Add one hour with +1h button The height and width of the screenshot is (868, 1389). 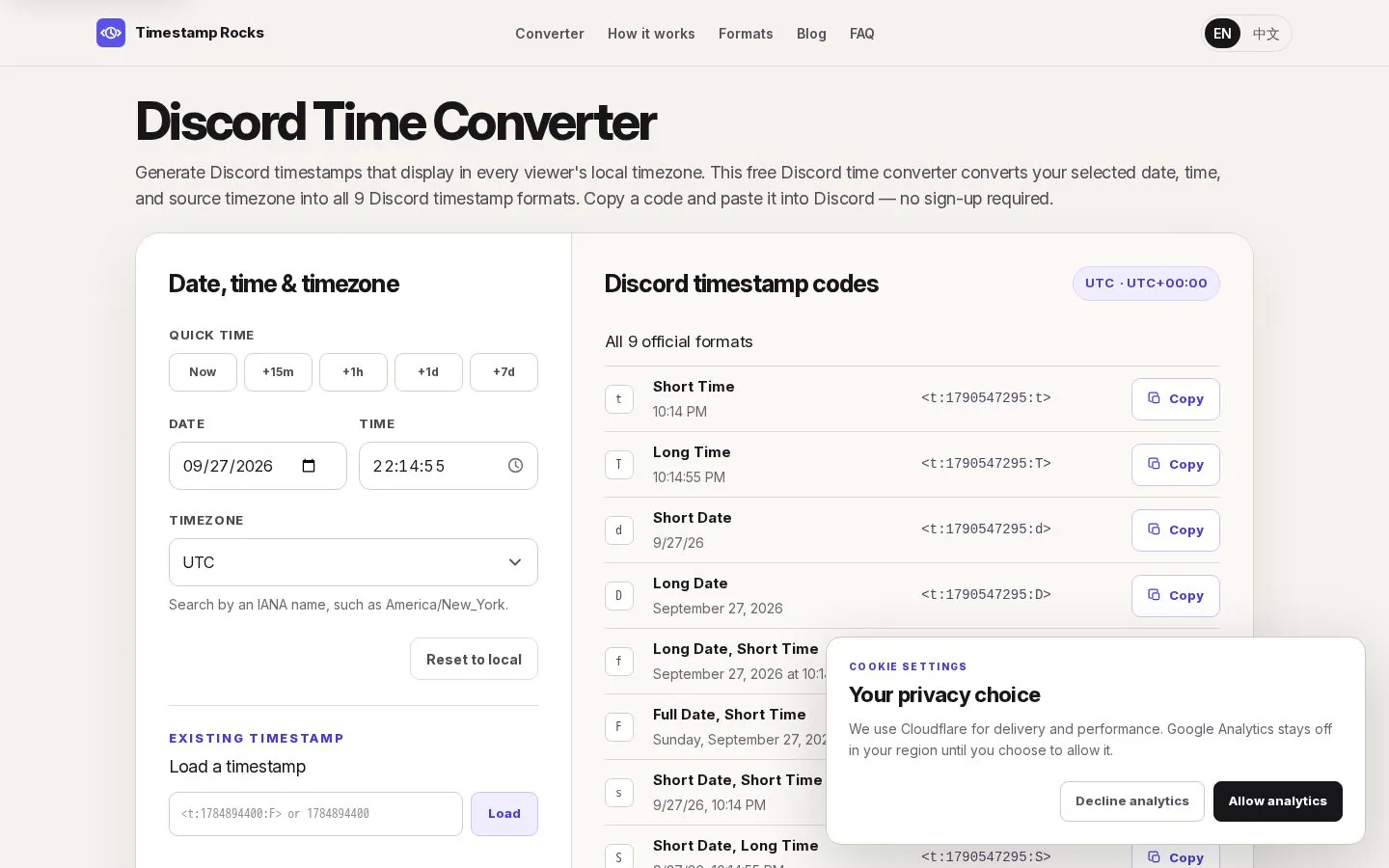(353, 372)
